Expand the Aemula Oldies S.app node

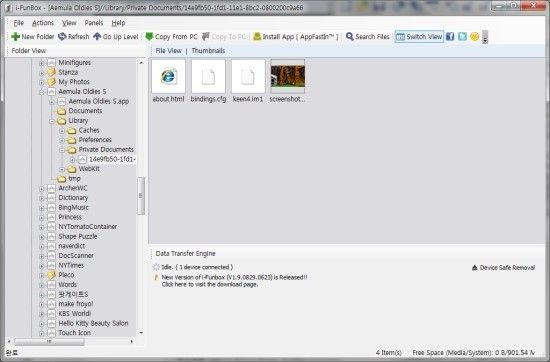[52, 102]
